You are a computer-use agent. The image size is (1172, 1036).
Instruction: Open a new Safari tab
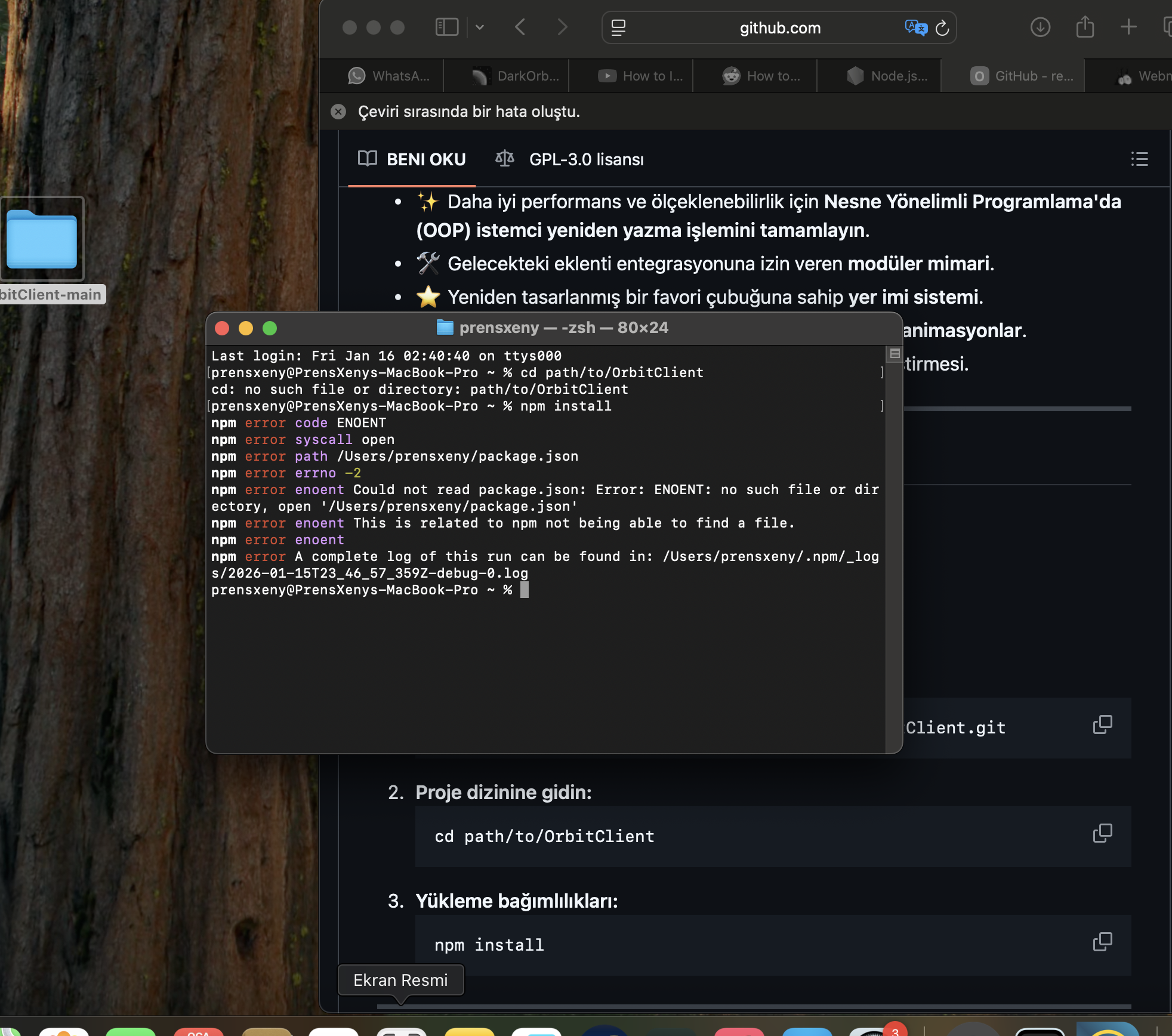pos(1128,27)
